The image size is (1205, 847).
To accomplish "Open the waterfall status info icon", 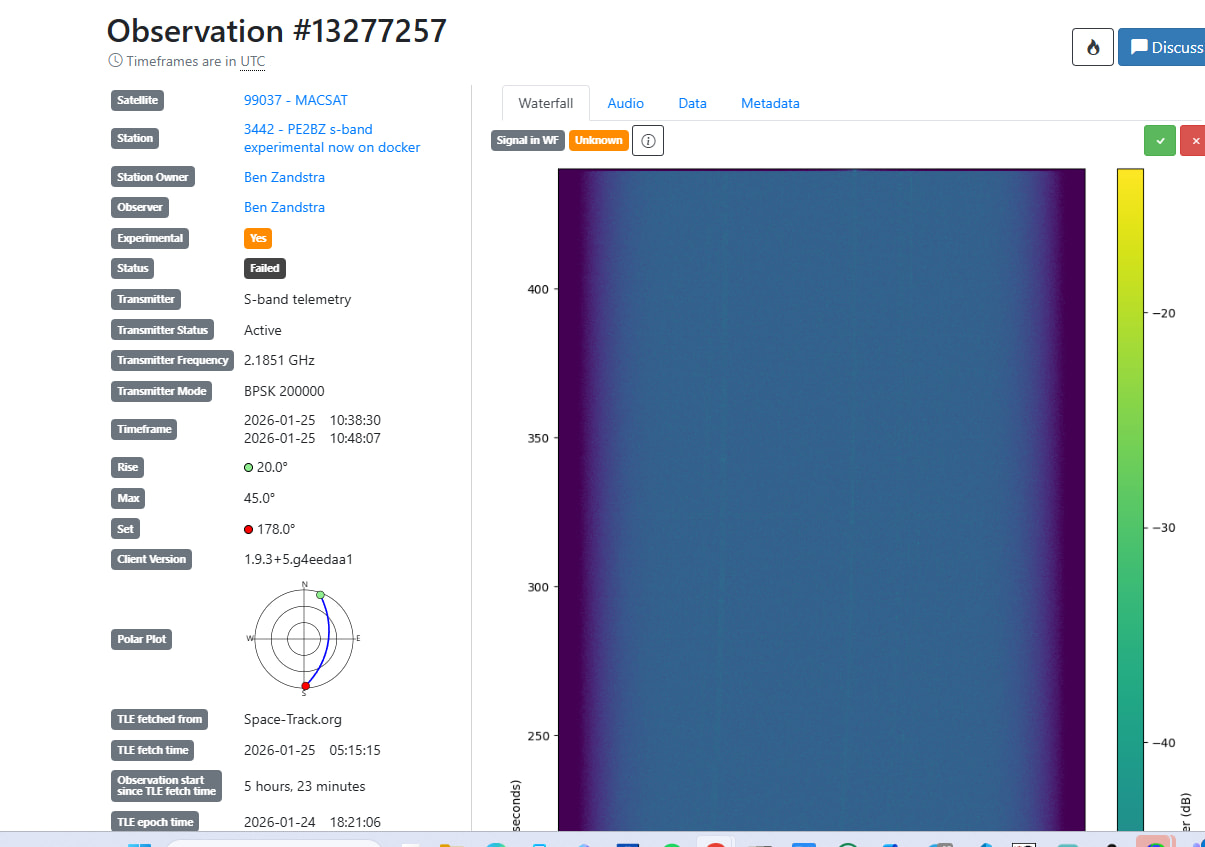I will pos(648,141).
